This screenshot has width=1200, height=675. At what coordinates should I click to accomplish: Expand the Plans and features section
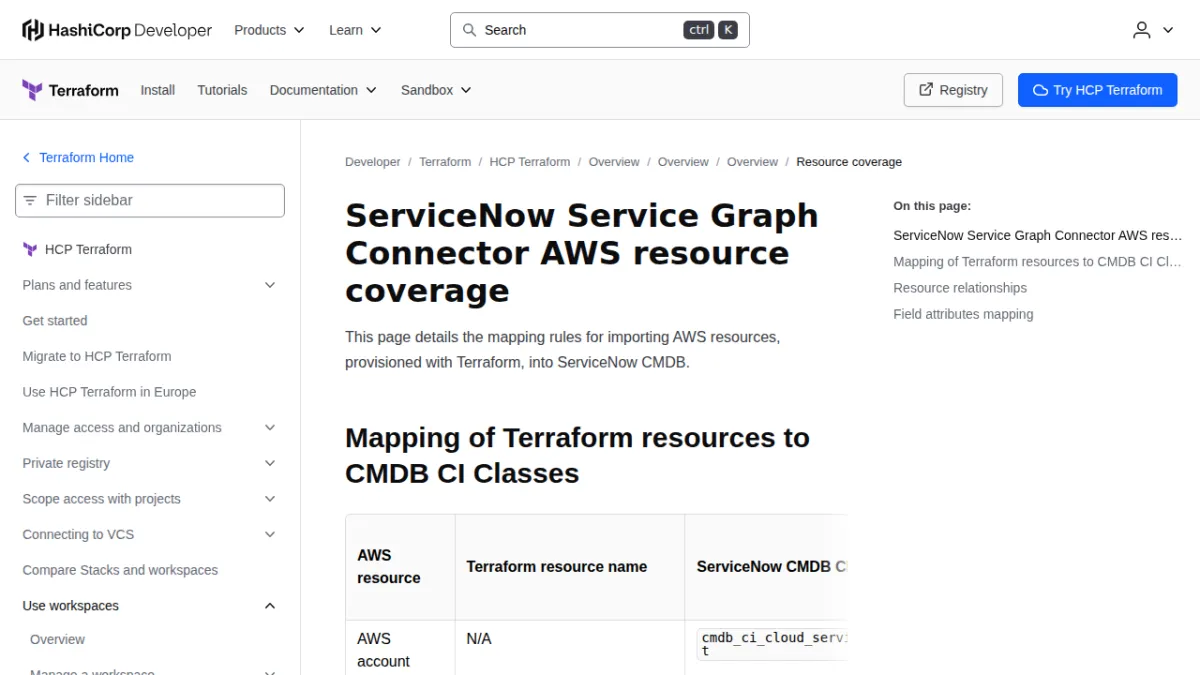click(x=269, y=285)
